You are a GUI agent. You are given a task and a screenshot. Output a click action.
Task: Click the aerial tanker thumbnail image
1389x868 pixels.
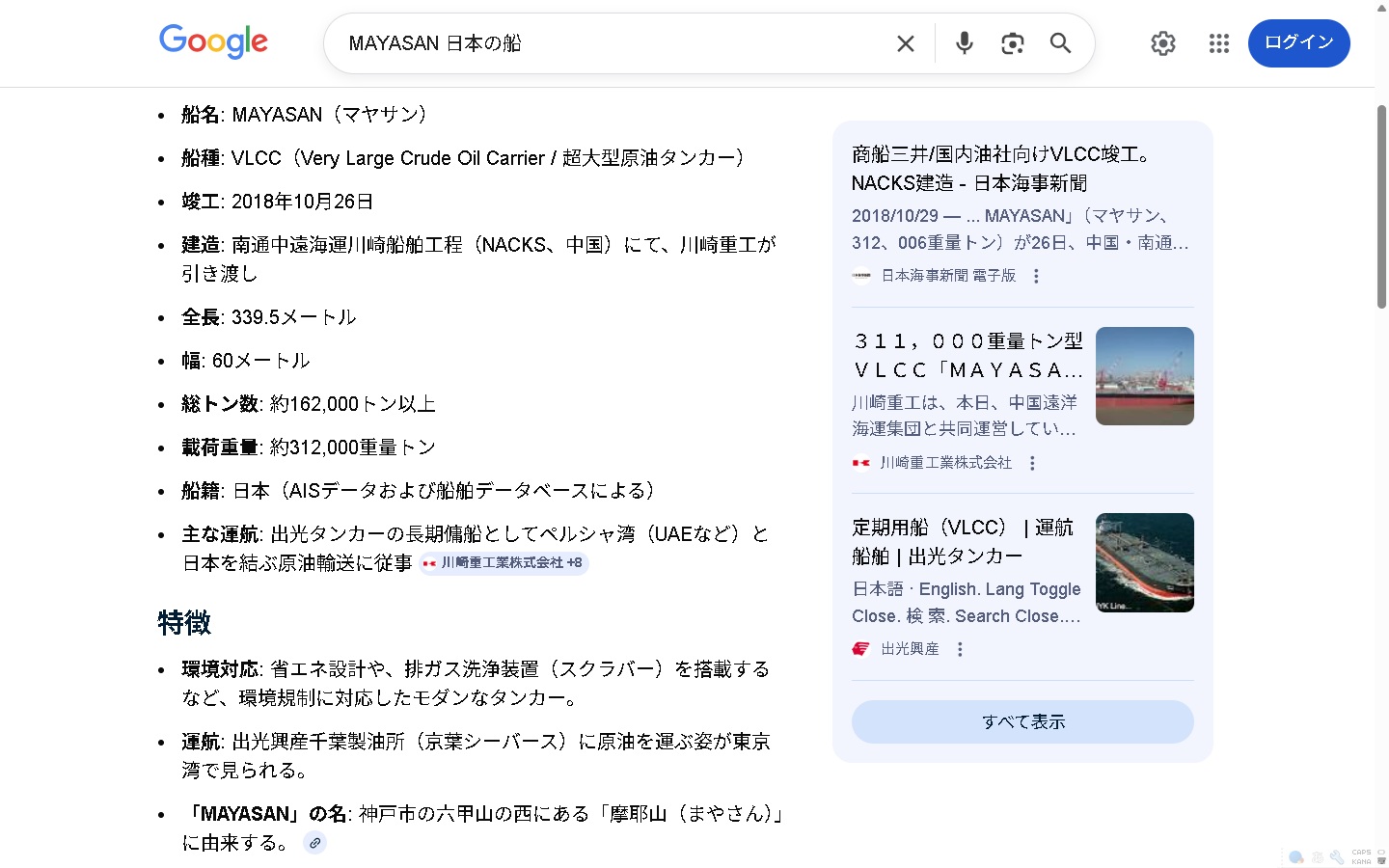(x=1144, y=562)
